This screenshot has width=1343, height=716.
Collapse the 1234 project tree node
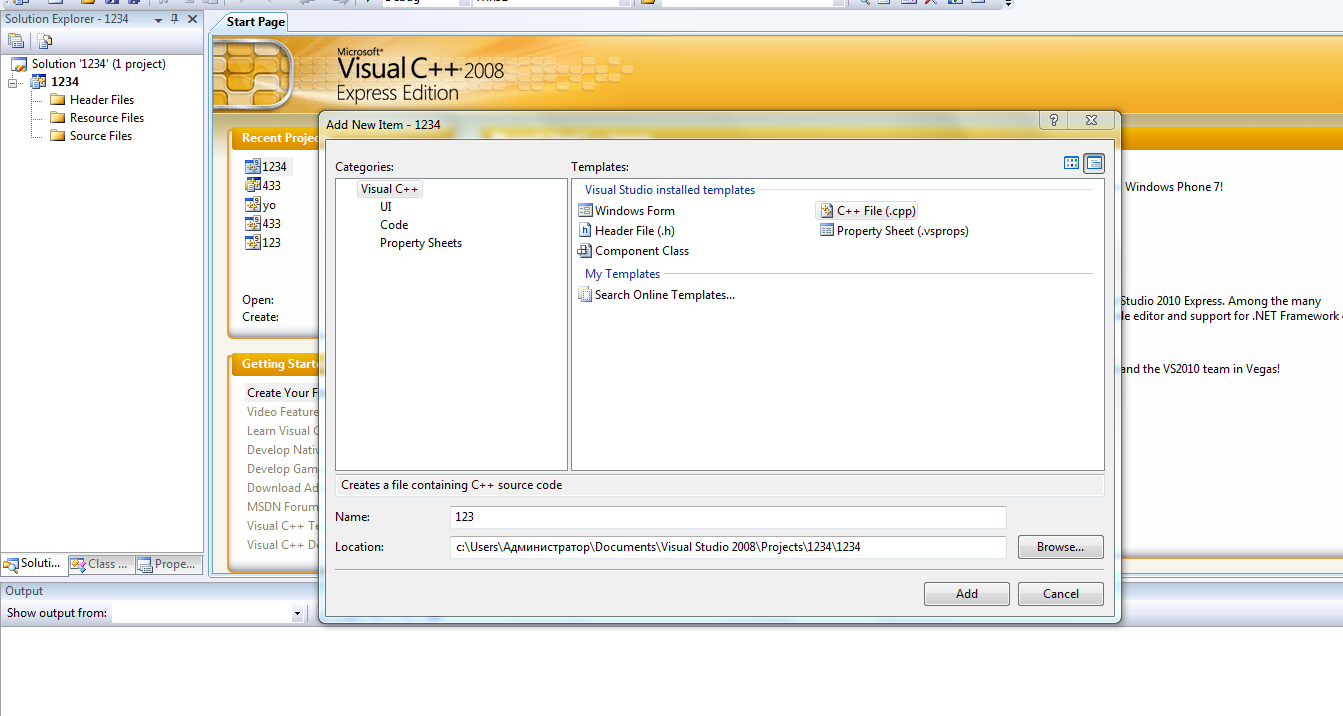point(13,82)
